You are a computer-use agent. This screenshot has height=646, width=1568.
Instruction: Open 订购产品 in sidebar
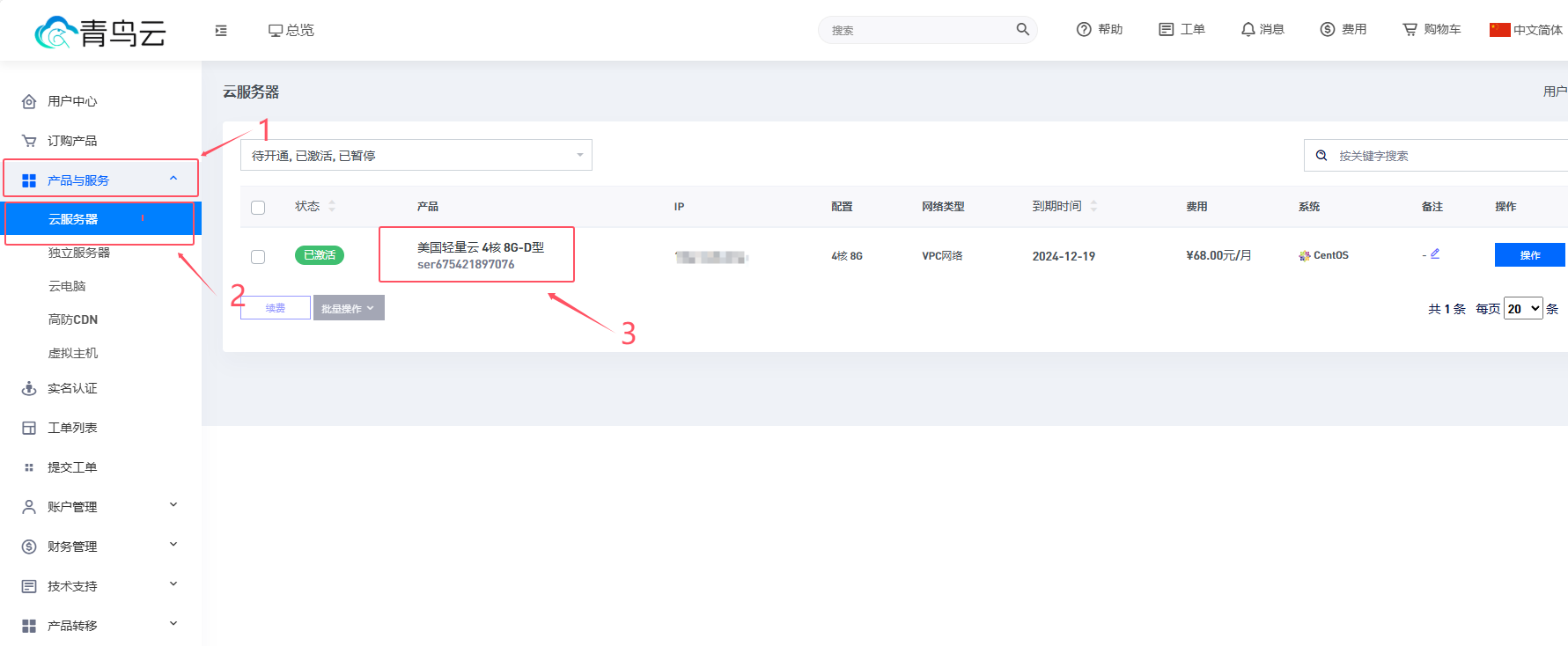click(x=72, y=141)
